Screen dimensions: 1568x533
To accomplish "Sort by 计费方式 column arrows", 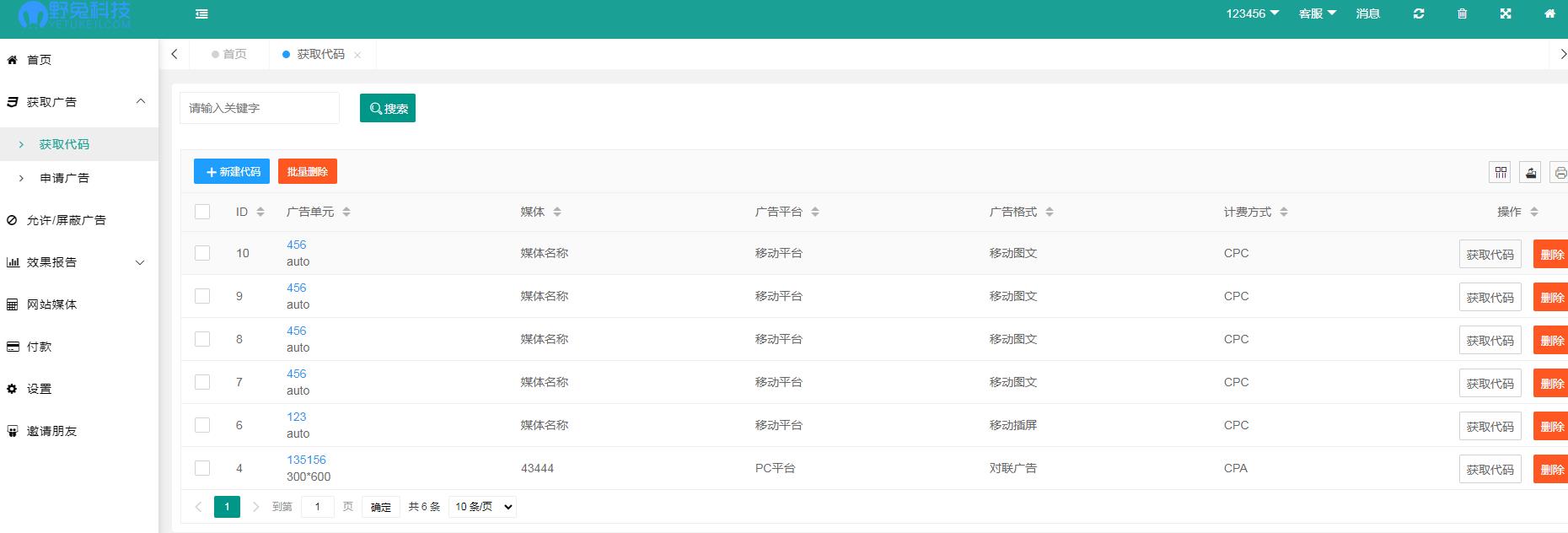I will point(1284,212).
